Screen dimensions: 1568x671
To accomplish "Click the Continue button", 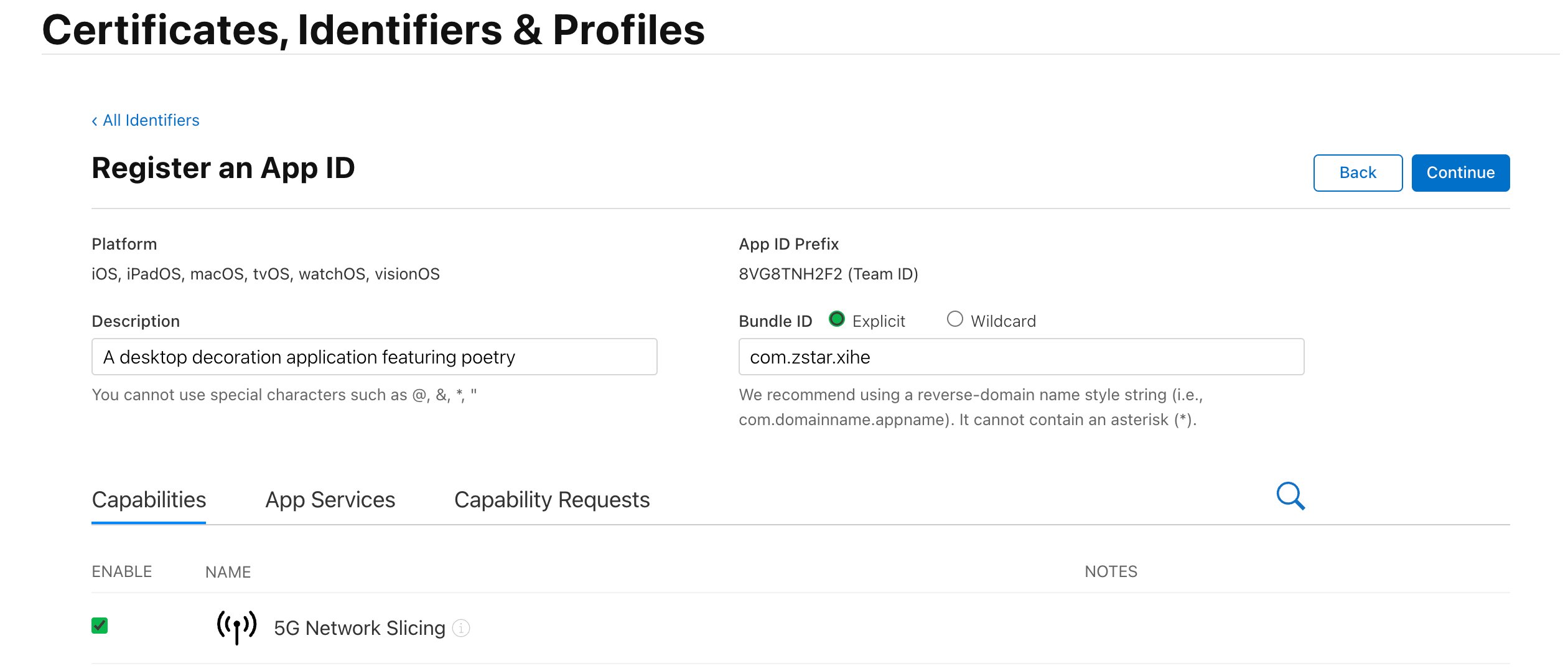I will 1460,173.
